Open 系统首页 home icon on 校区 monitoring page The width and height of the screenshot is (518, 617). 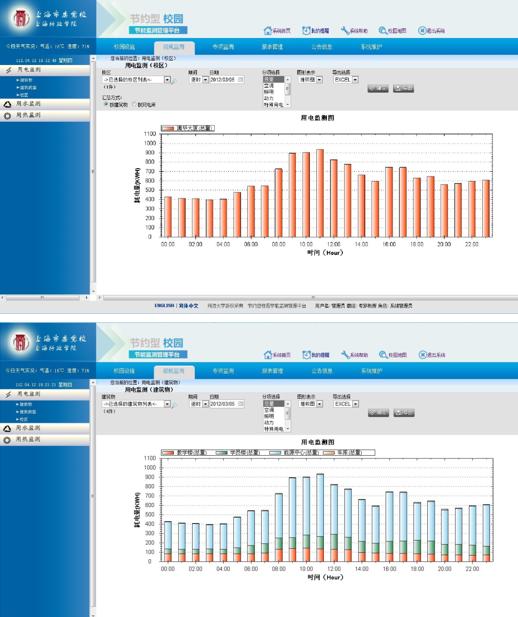pyautogui.click(x=277, y=30)
